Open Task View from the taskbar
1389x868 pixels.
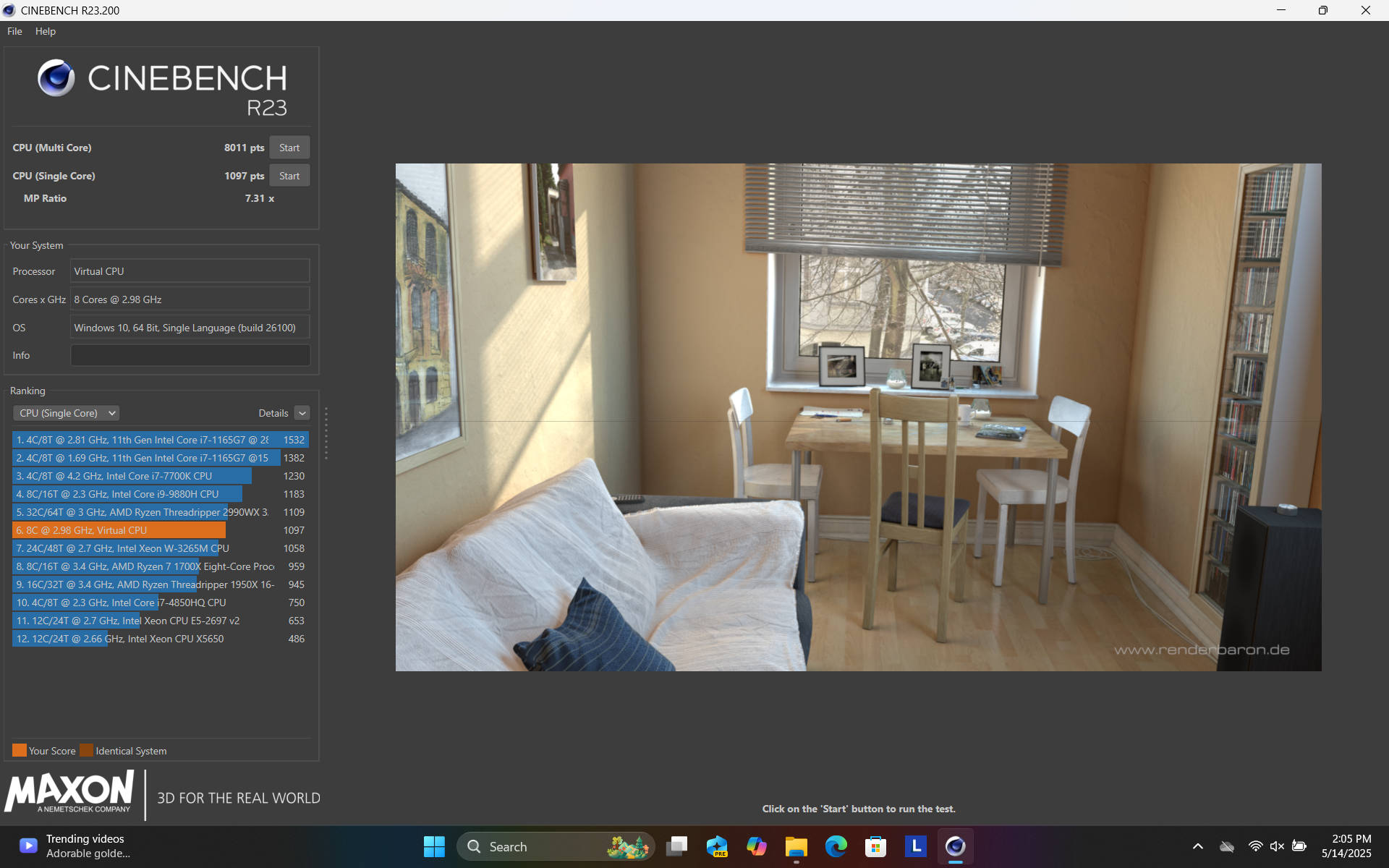coord(677,846)
